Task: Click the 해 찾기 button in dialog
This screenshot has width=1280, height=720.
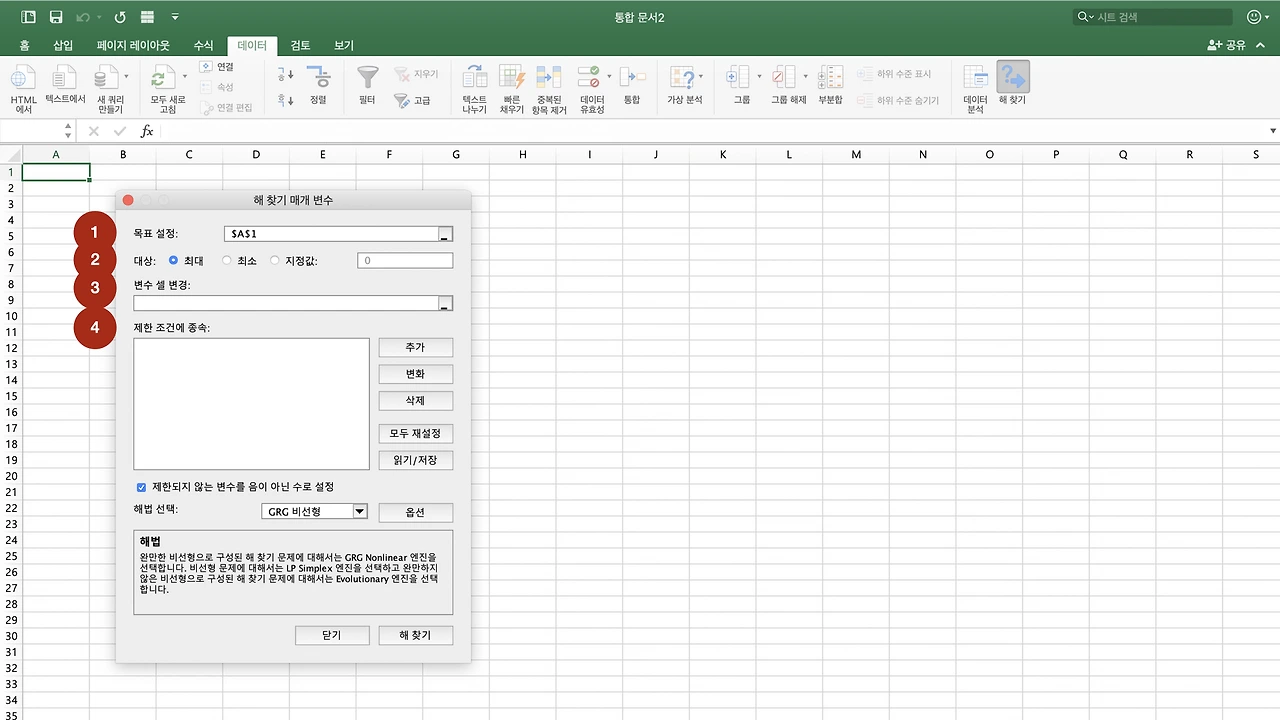Action: point(415,635)
